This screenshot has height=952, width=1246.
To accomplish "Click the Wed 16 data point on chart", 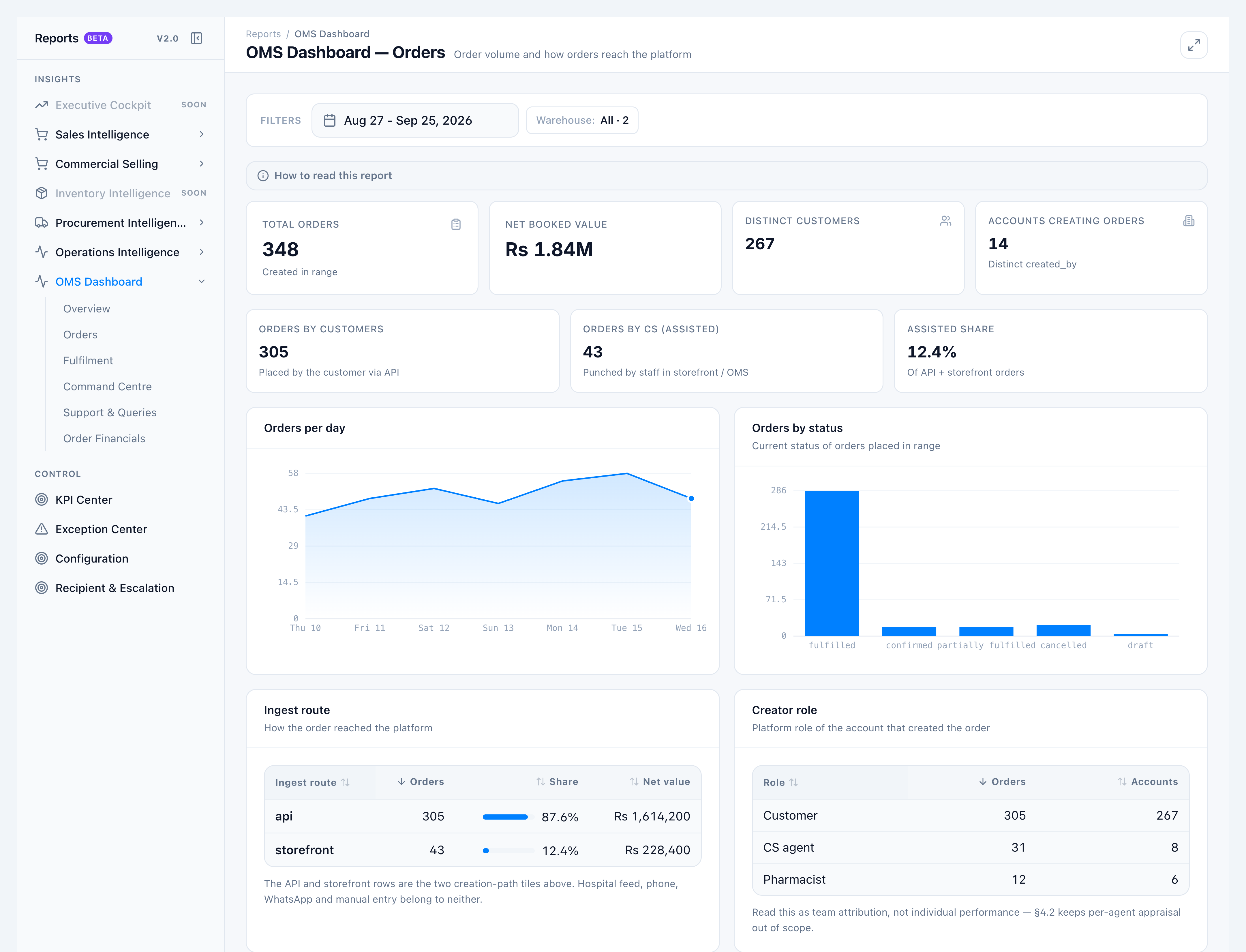I will coord(691,499).
